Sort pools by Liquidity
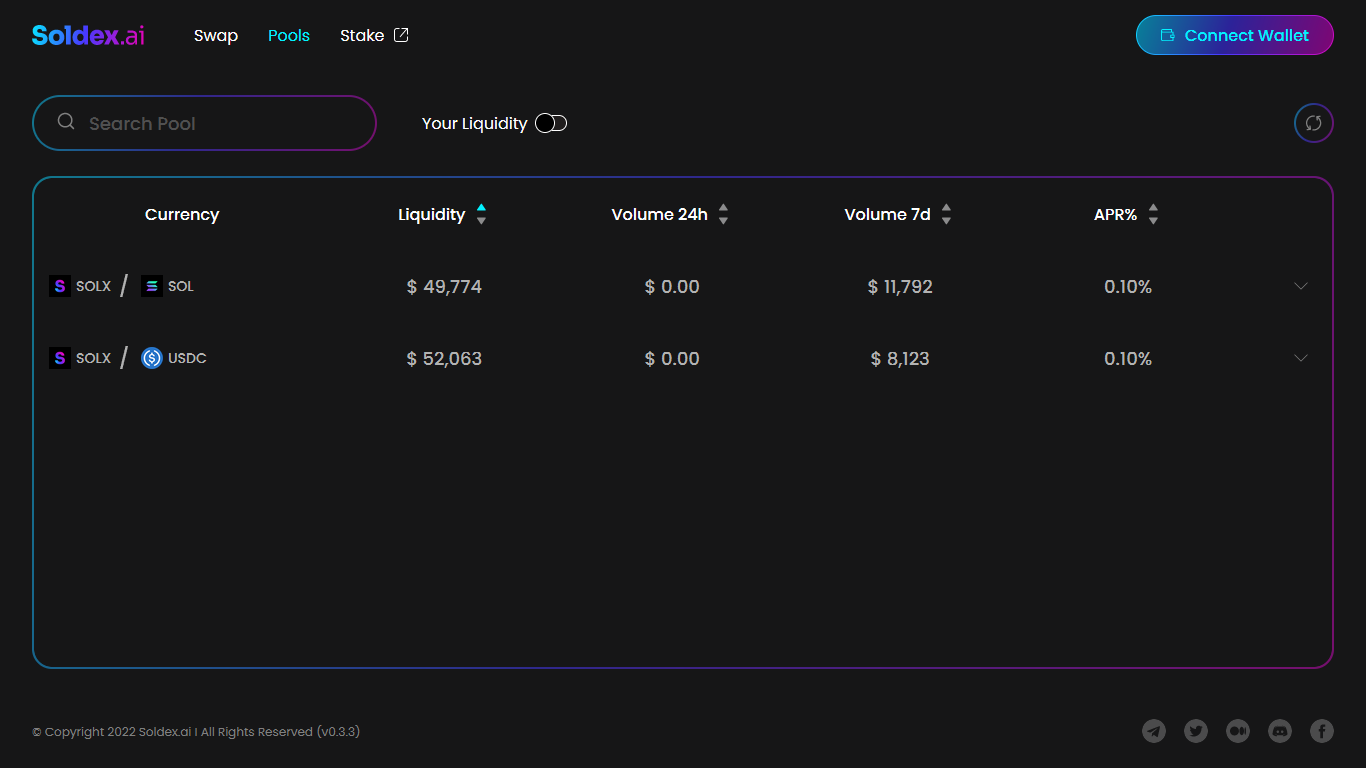This screenshot has width=1366, height=768. click(442, 214)
